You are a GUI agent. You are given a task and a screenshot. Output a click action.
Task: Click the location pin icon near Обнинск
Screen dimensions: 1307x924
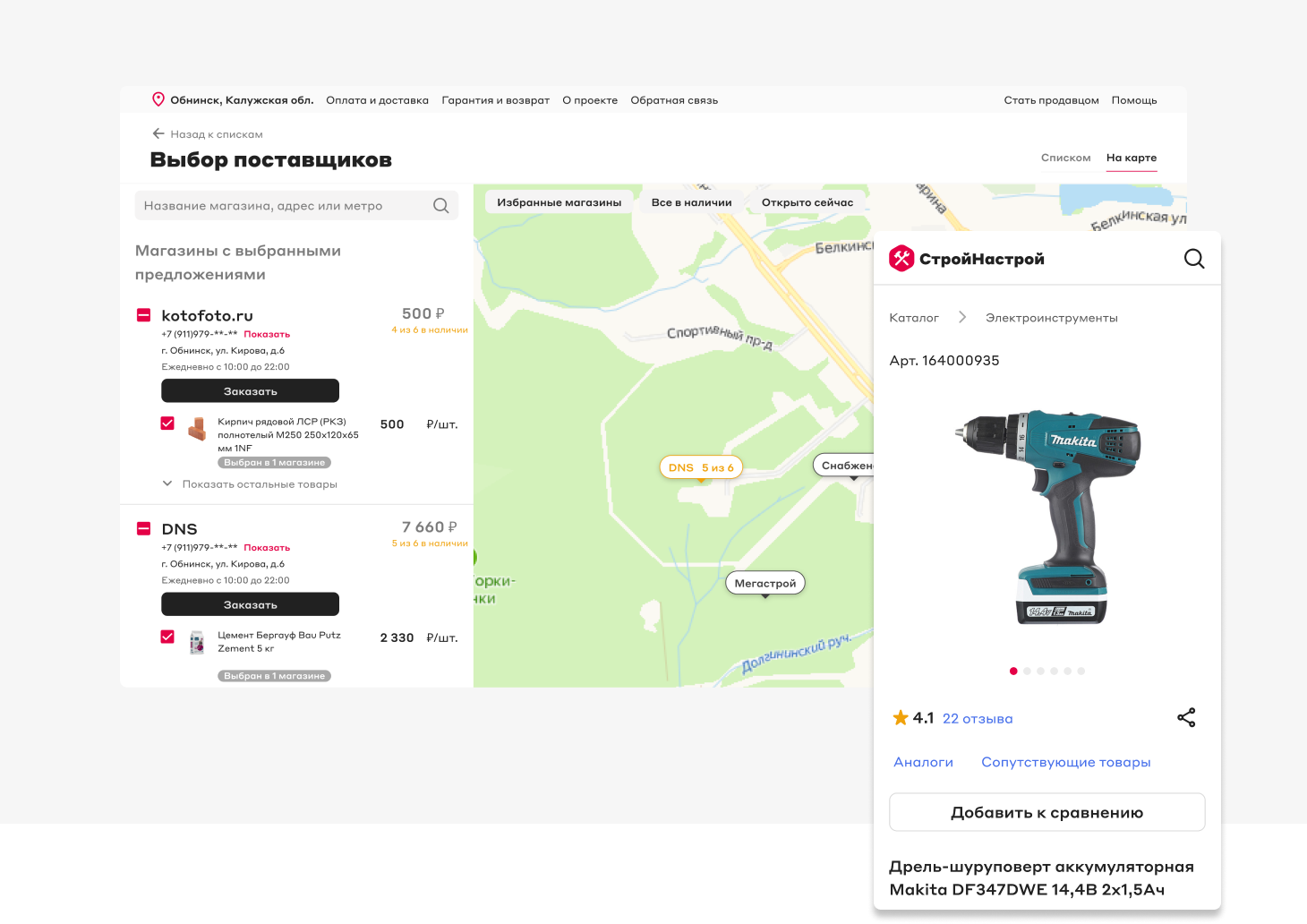158,99
